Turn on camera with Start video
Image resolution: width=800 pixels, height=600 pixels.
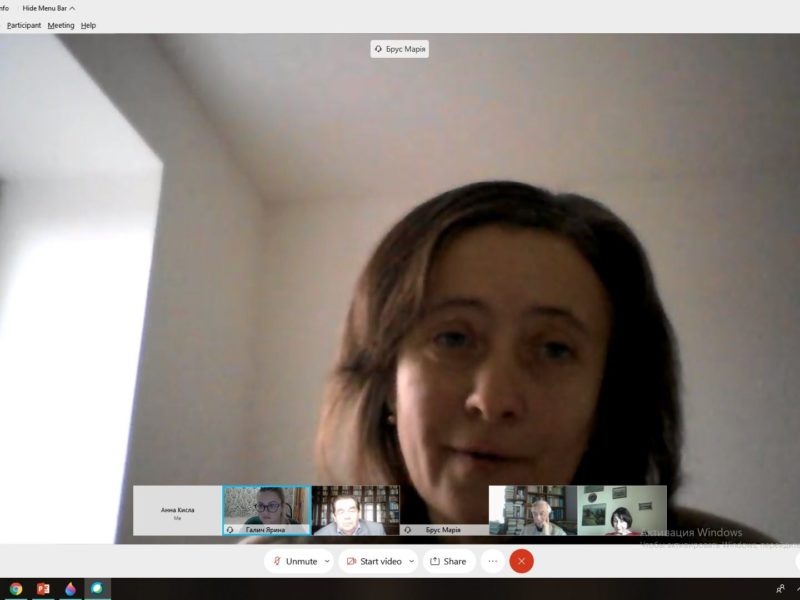374,561
